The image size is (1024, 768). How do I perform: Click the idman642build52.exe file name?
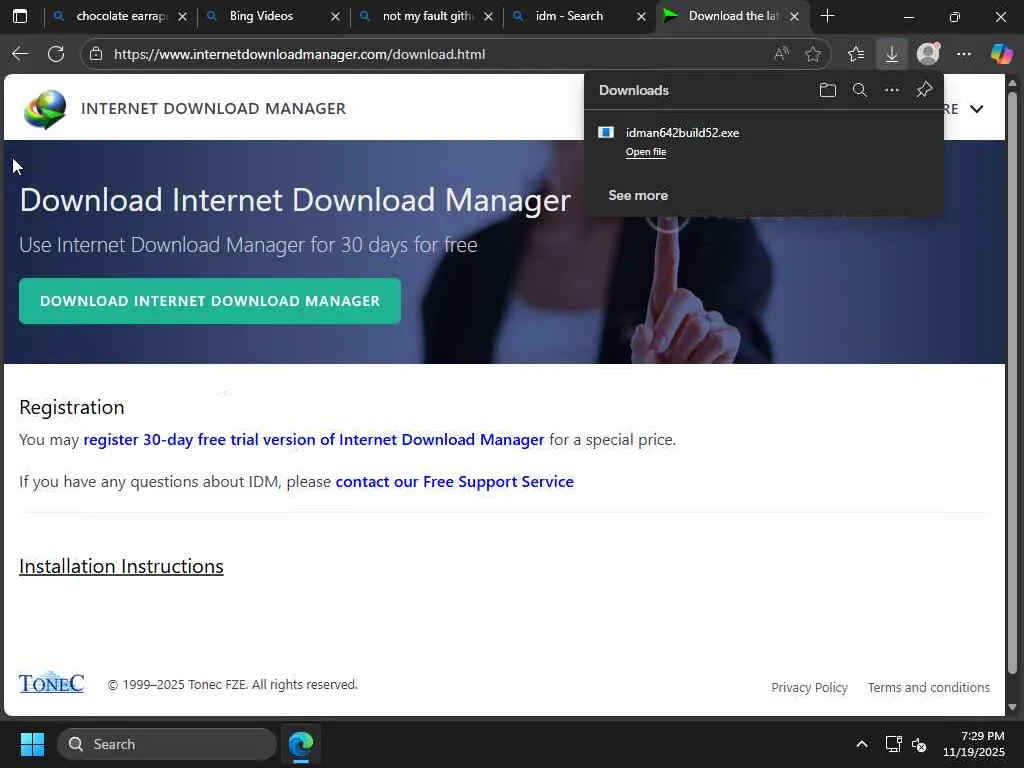[x=682, y=133]
